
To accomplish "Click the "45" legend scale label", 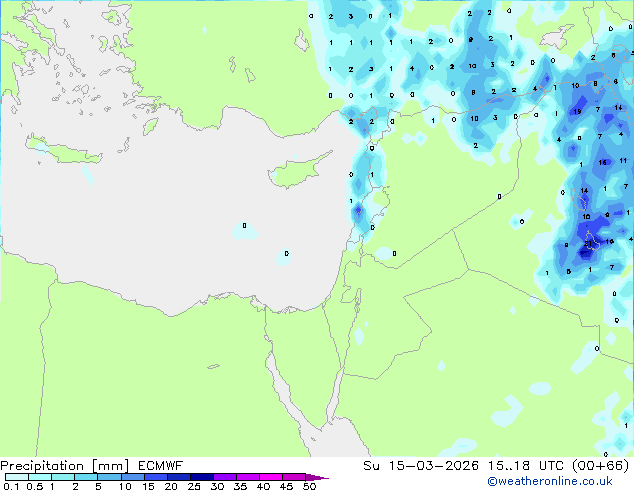I will pyautogui.click(x=286, y=486).
